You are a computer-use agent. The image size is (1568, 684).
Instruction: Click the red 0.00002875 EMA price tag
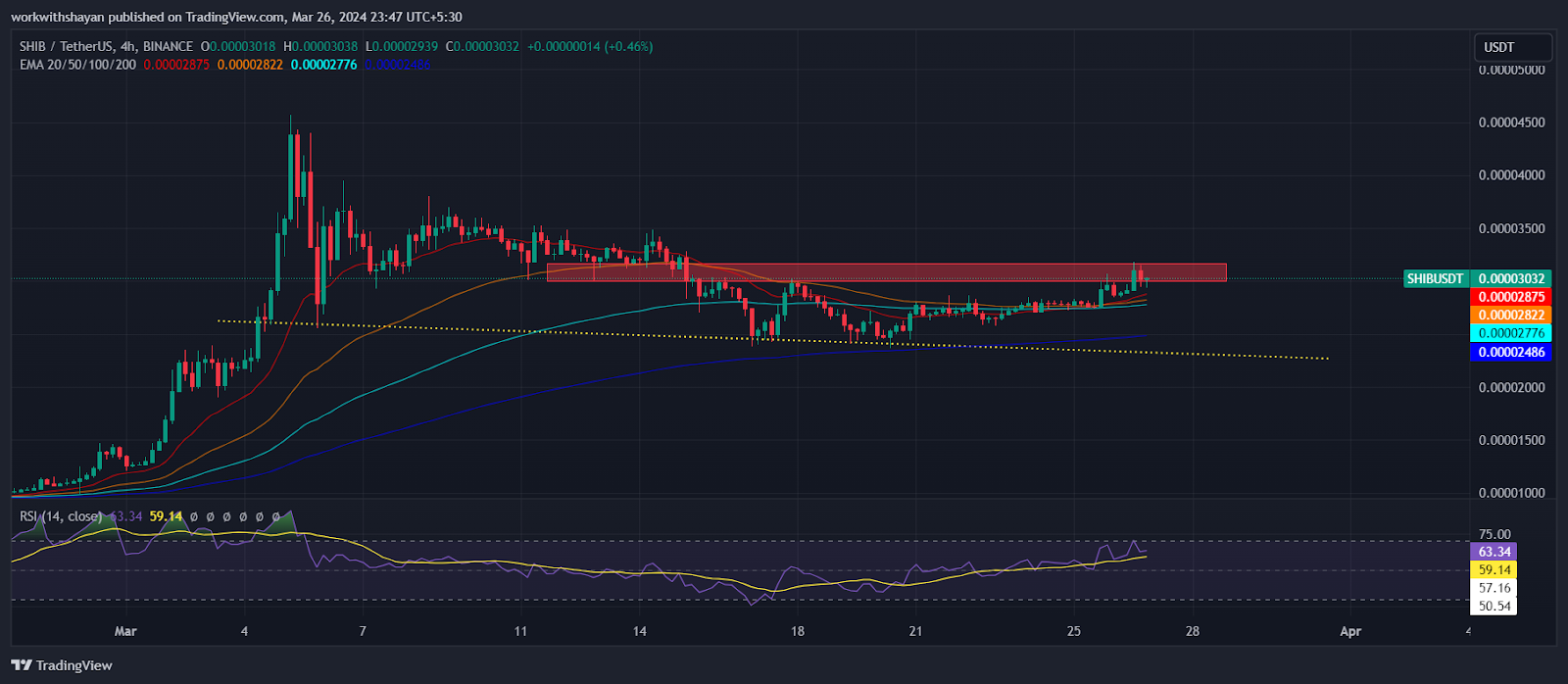[1510, 297]
